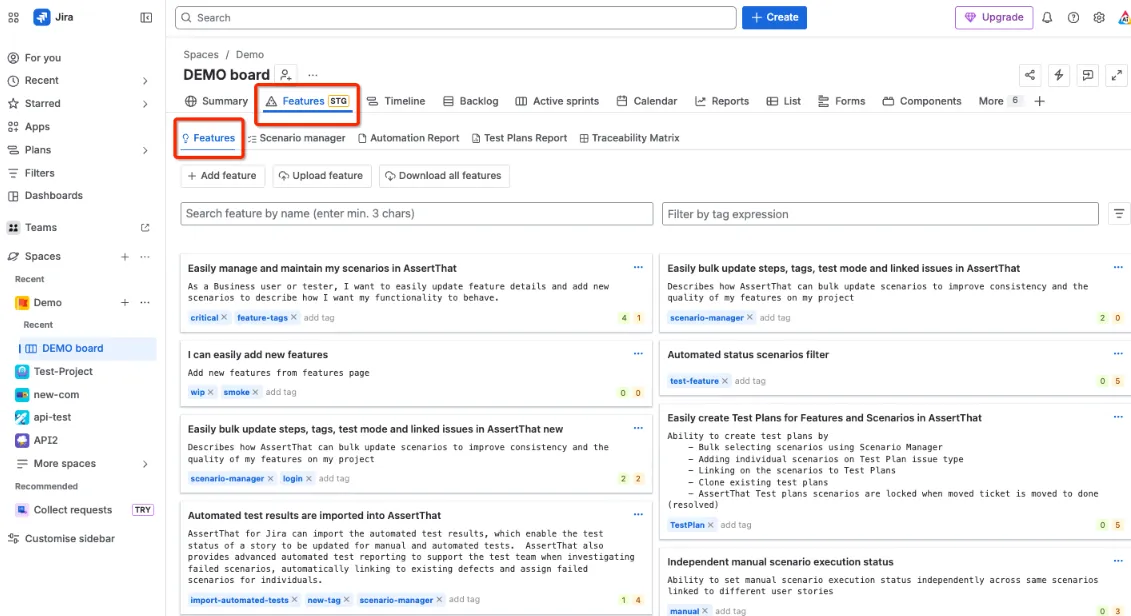Focus the 'Search feature by name' field
This screenshot has height=616, width=1131.
(x=417, y=214)
